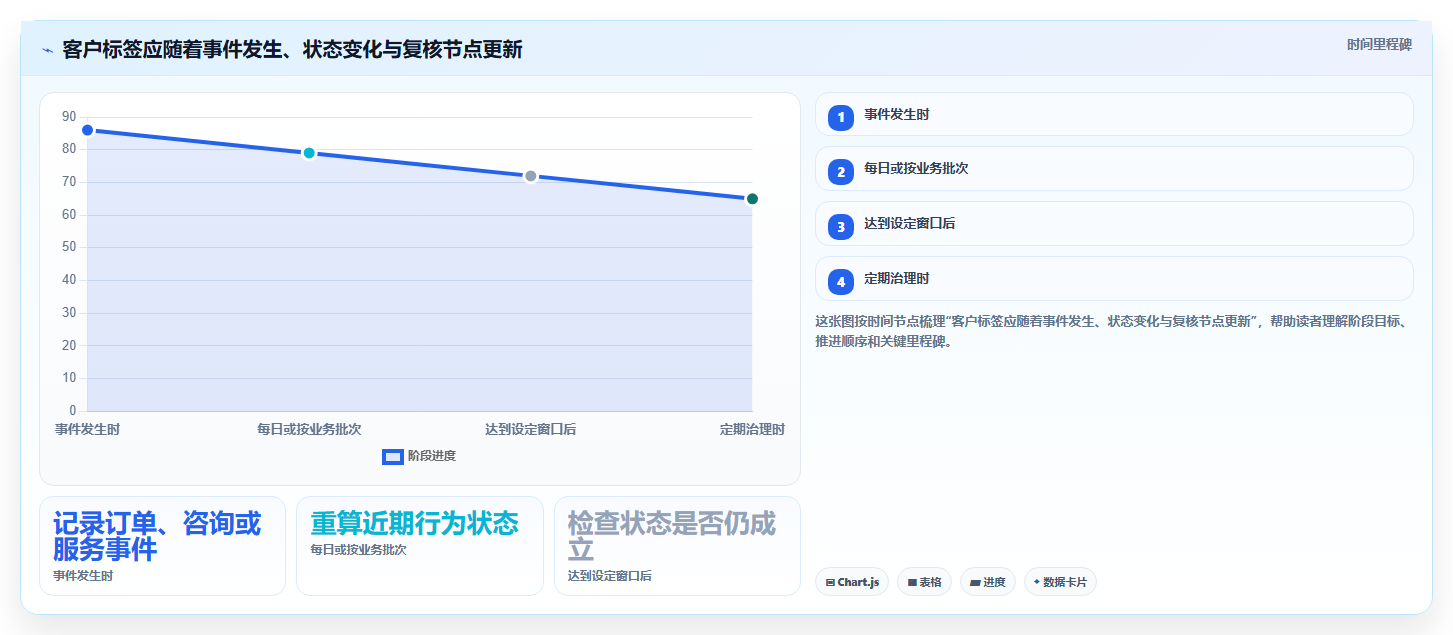Click numbered badge 3 for 达到设定窗口后
The width and height of the screenshot is (1453, 635).
(841, 226)
